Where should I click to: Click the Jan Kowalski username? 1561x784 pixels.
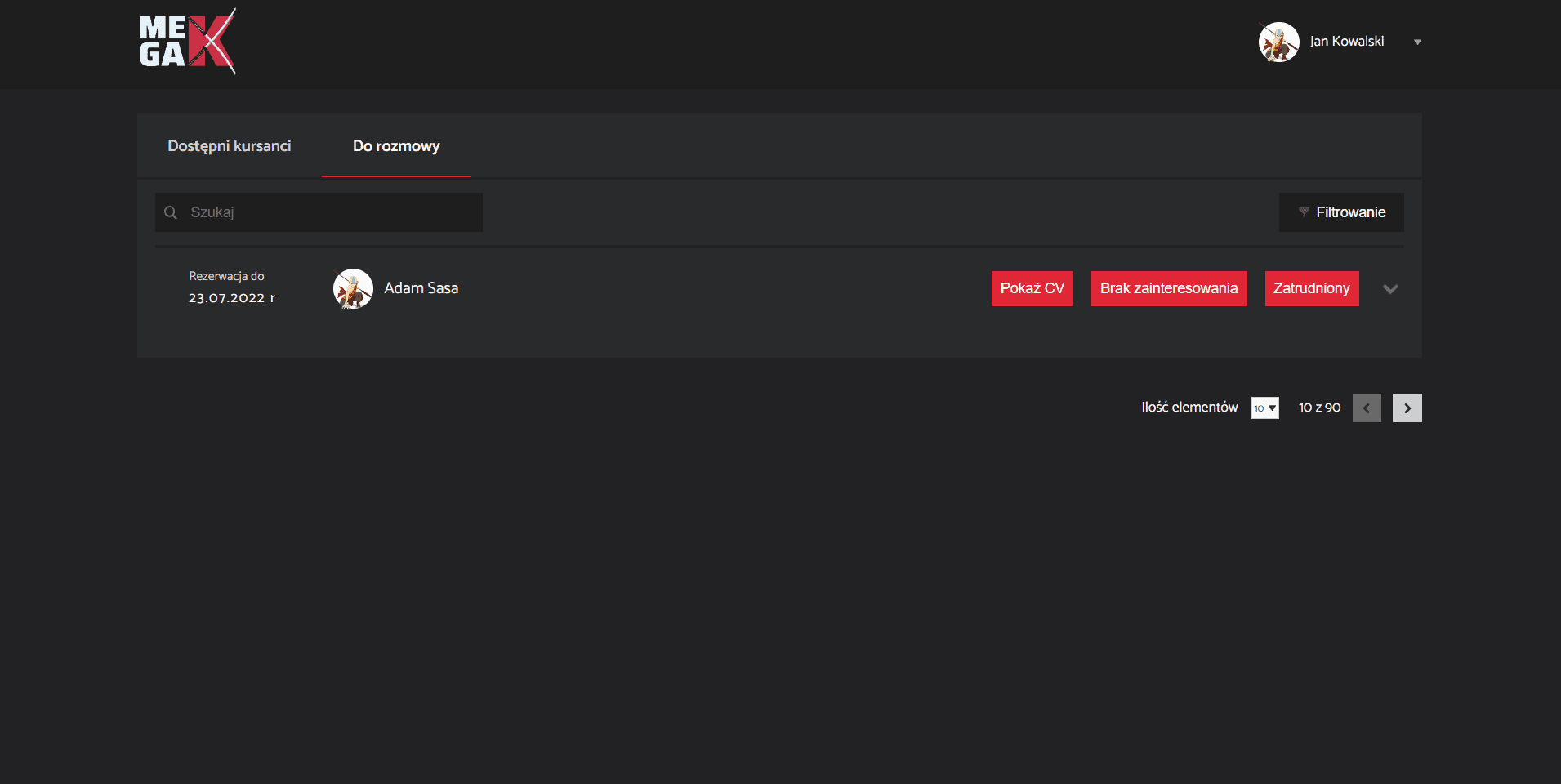click(1346, 42)
